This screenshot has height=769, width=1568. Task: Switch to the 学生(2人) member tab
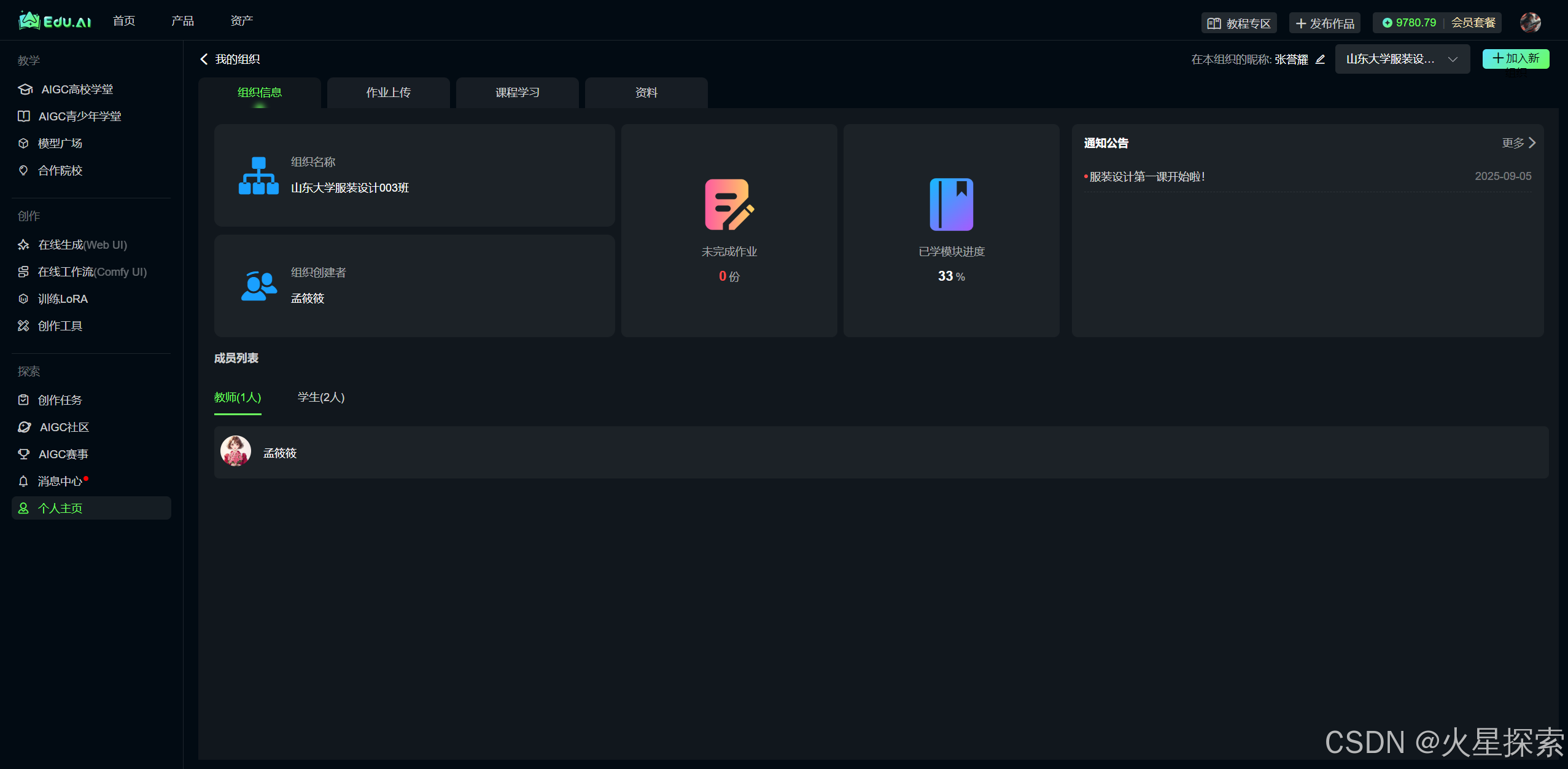[x=320, y=397]
